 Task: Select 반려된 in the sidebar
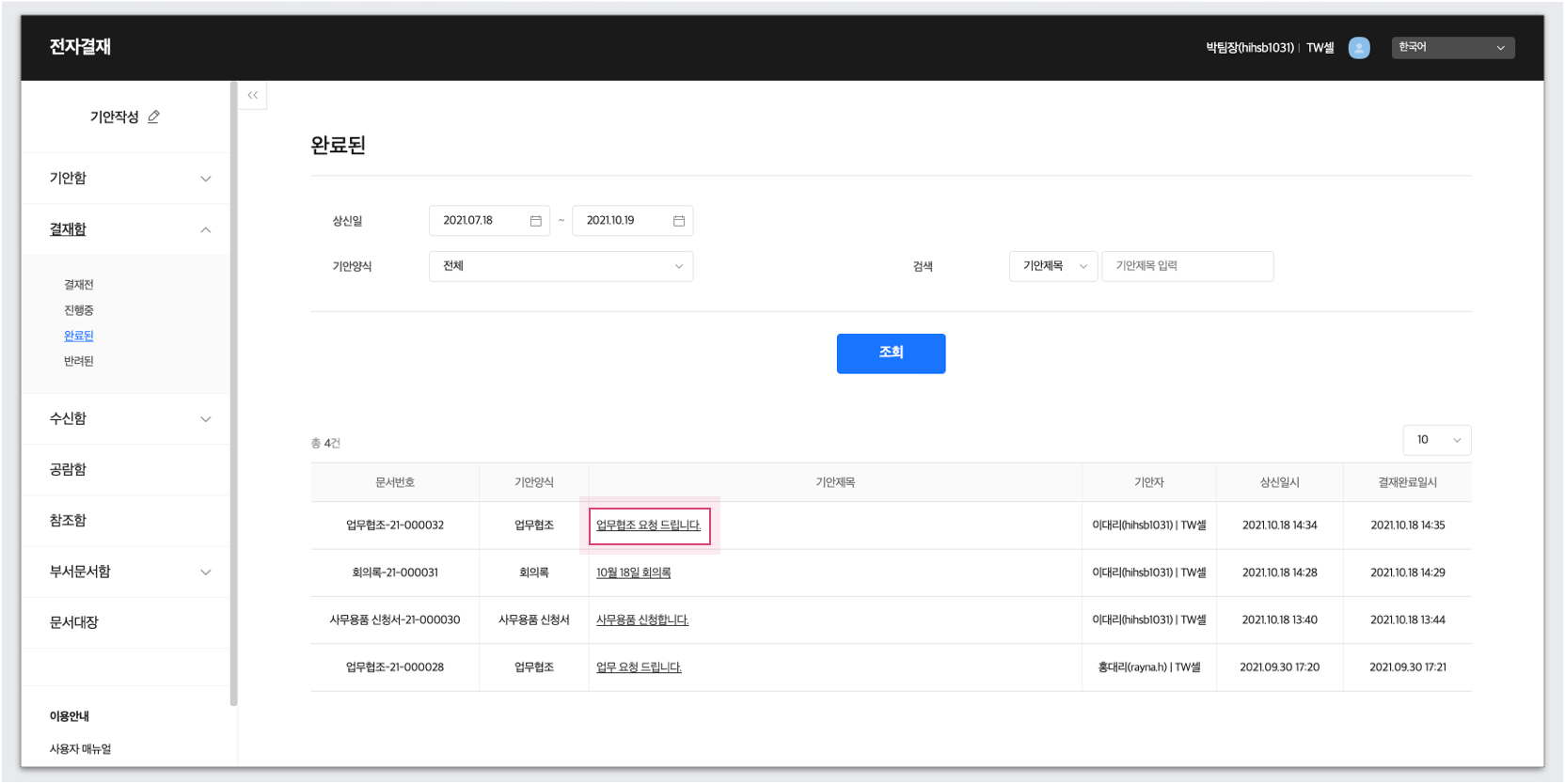click(79, 361)
